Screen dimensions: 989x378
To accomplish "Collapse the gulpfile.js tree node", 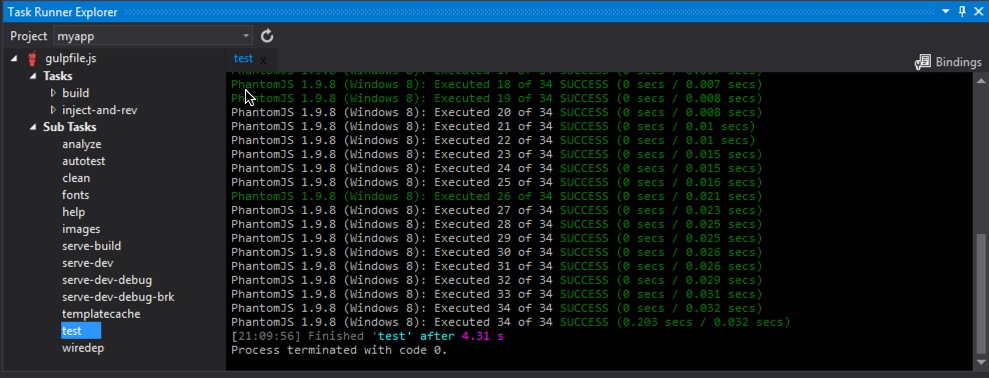I will click(x=14, y=59).
